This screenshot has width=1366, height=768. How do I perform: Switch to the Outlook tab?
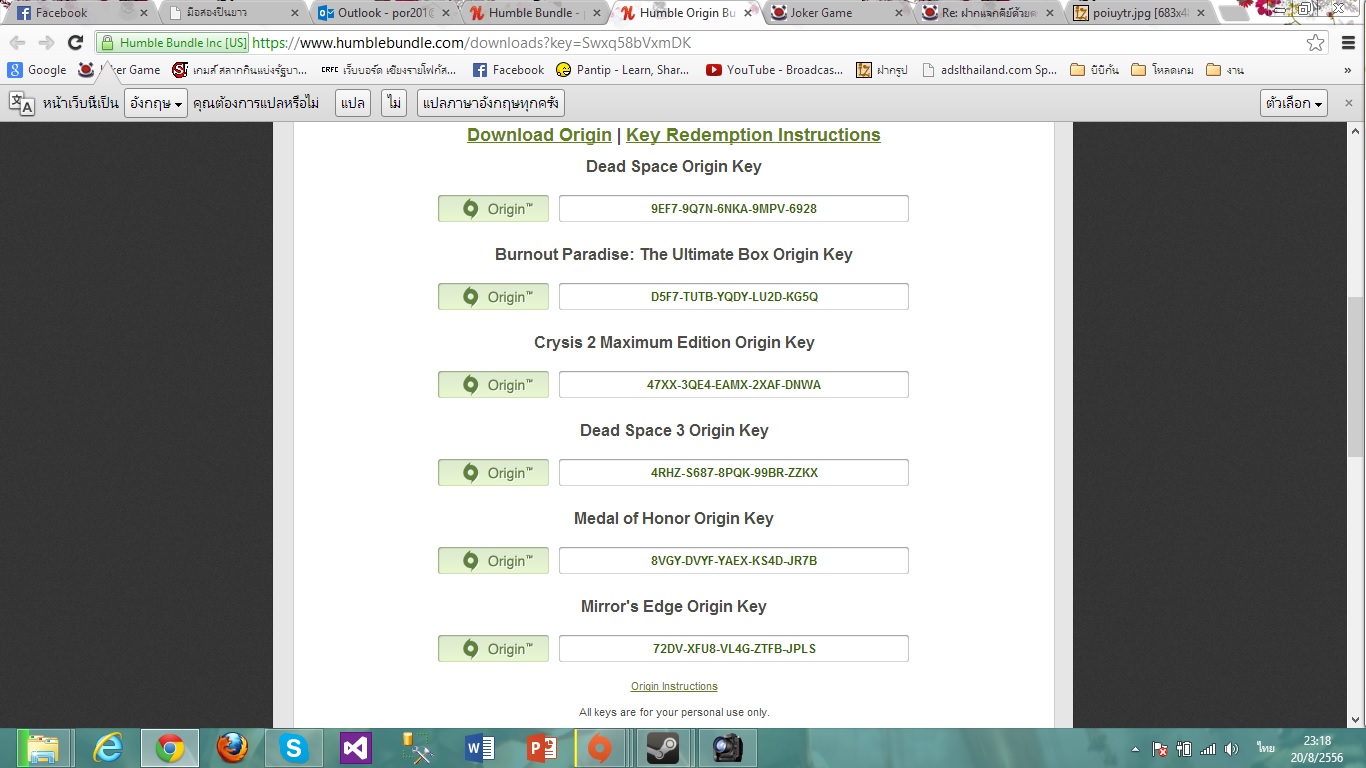pyautogui.click(x=383, y=13)
